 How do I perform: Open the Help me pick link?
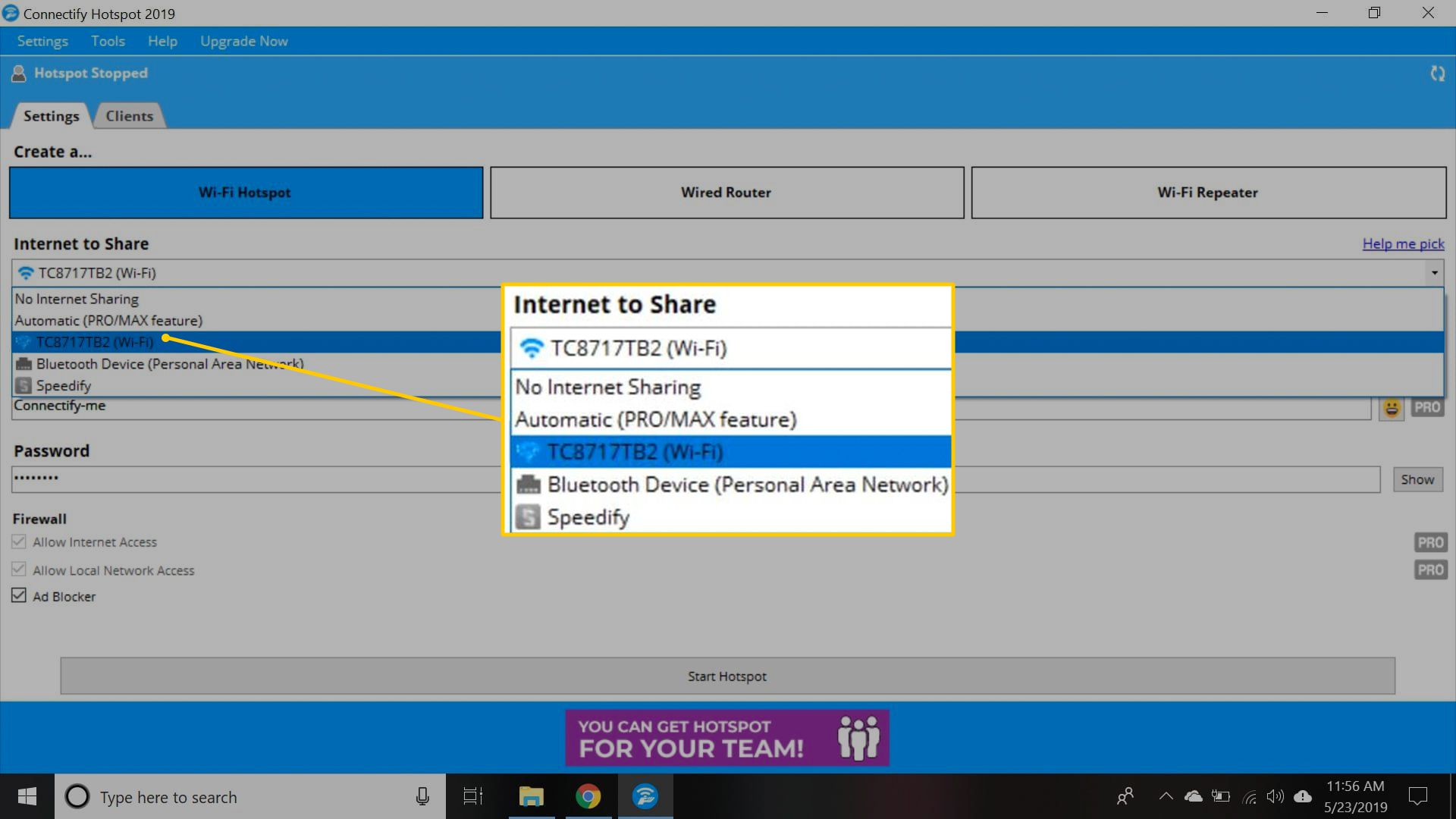1403,243
